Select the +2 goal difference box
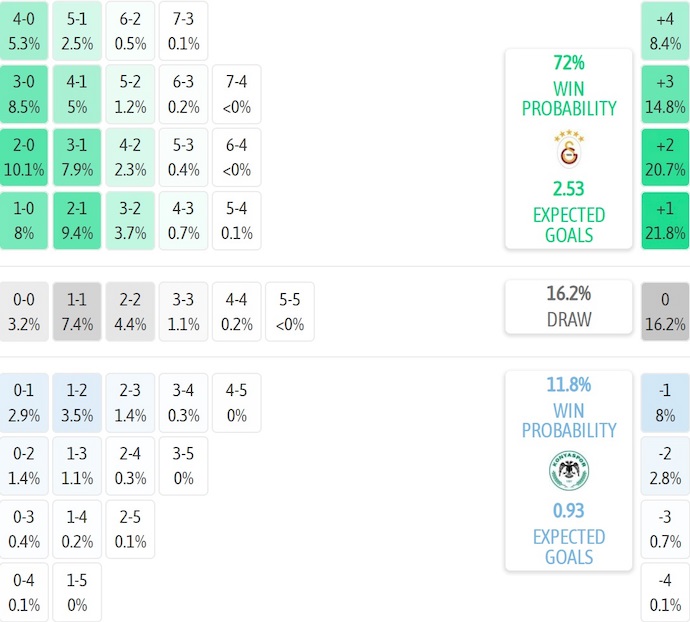The image size is (690, 622). (665, 157)
